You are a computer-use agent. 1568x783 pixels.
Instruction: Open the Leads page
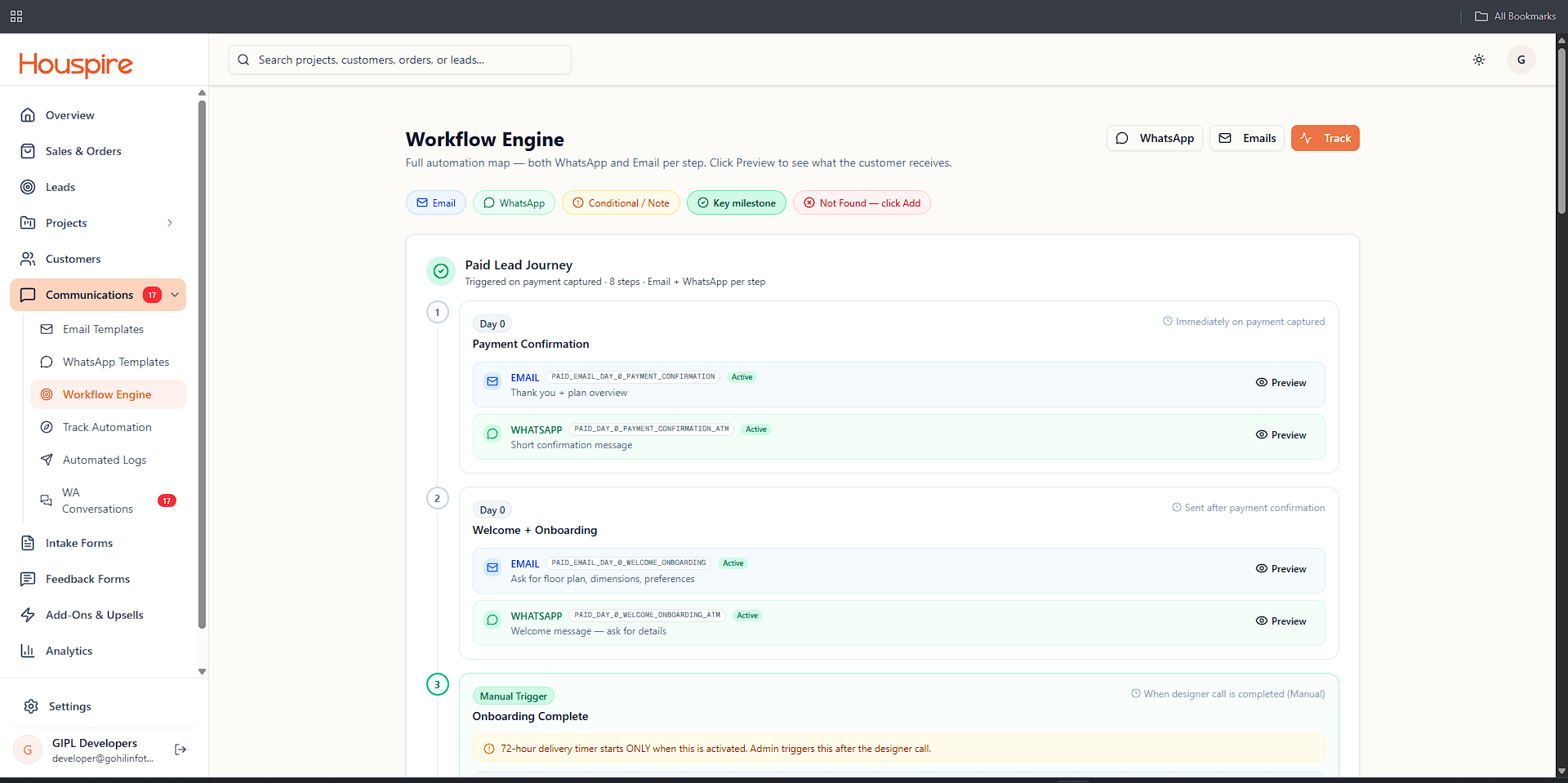[x=98, y=187]
